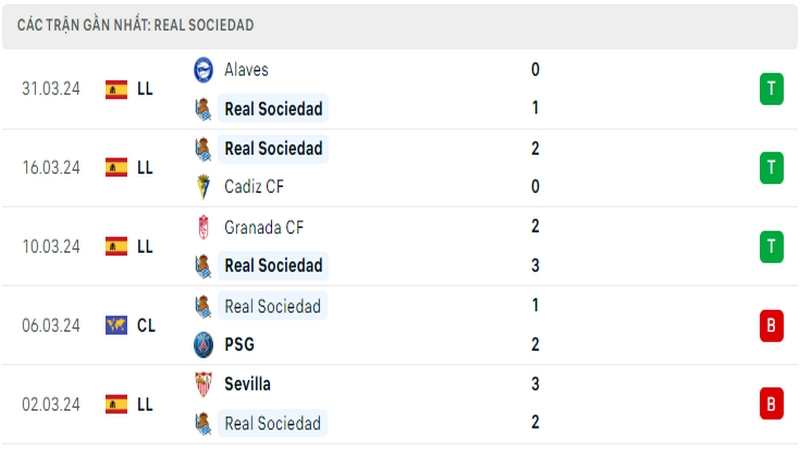Viewport: 800px width, 450px height.
Task: Click the Alaves club crest icon
Action: tap(203, 70)
